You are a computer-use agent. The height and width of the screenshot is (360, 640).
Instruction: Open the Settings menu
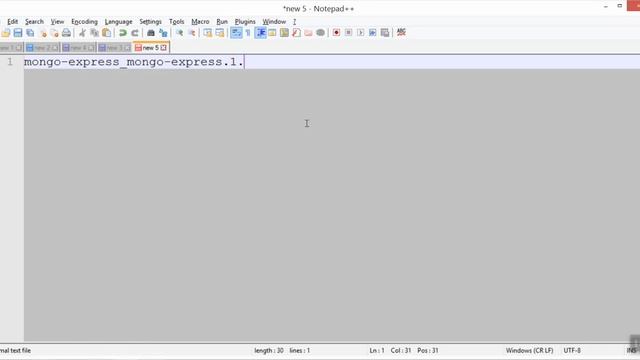click(x=150, y=22)
